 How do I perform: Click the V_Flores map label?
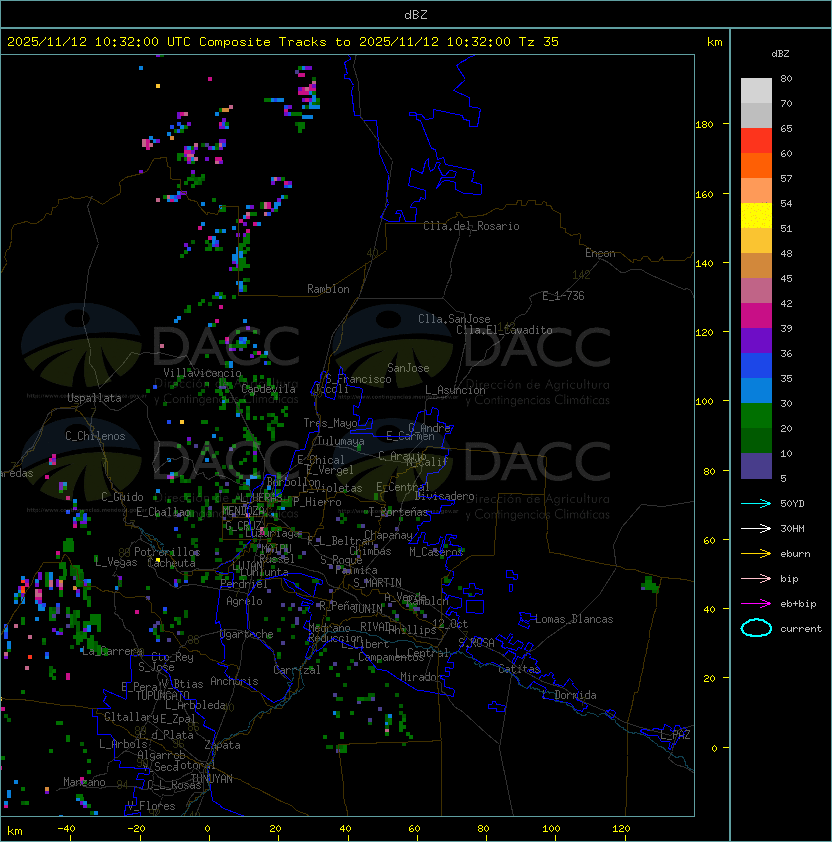click(x=151, y=806)
